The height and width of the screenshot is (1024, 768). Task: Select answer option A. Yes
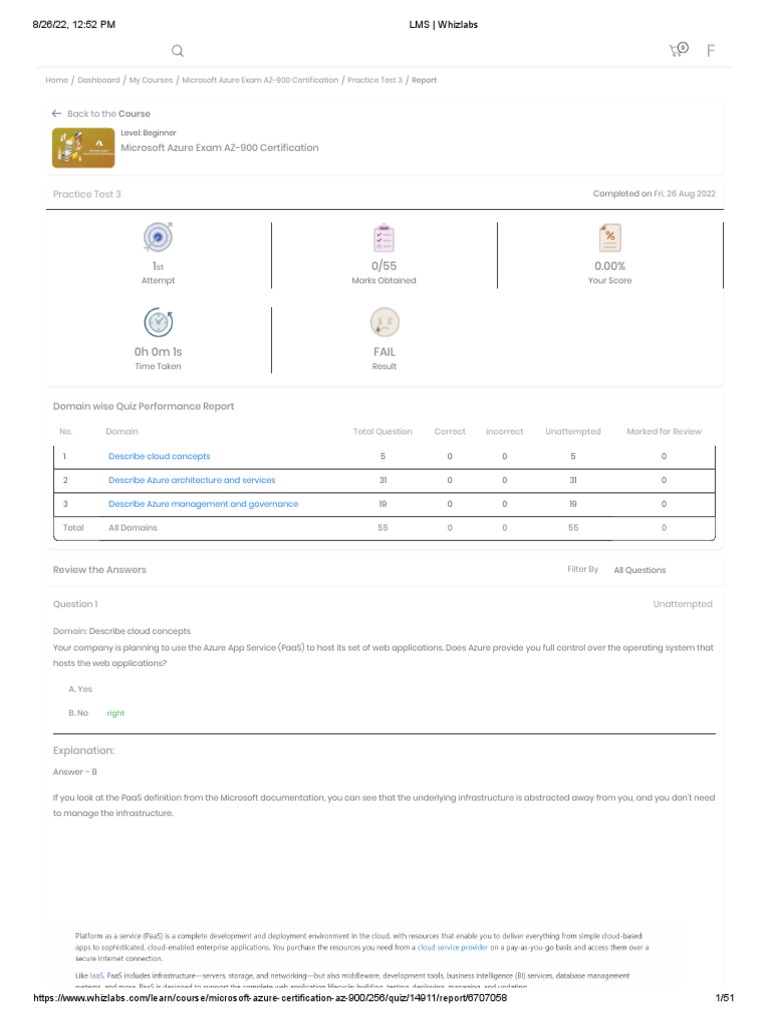(81, 689)
